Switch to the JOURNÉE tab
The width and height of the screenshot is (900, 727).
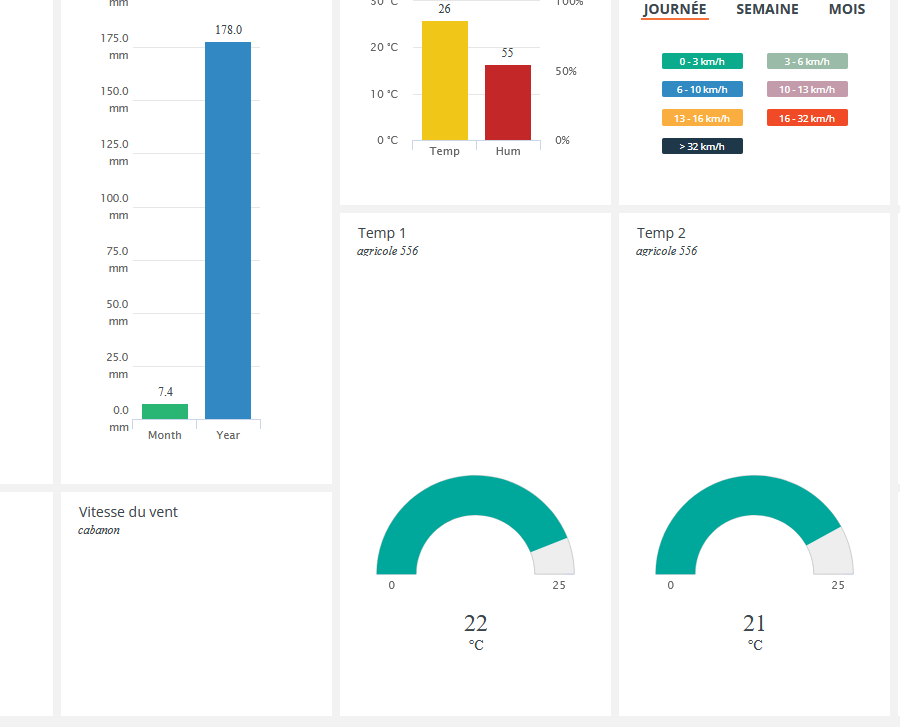click(674, 9)
